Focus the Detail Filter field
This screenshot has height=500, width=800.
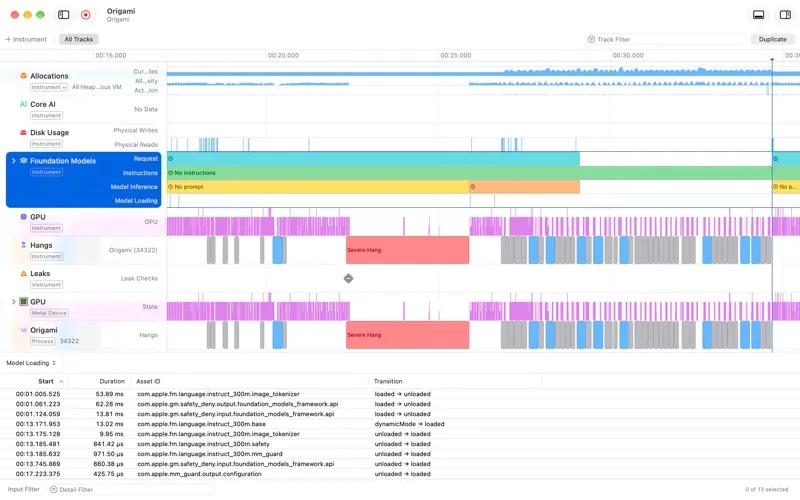tap(131, 489)
